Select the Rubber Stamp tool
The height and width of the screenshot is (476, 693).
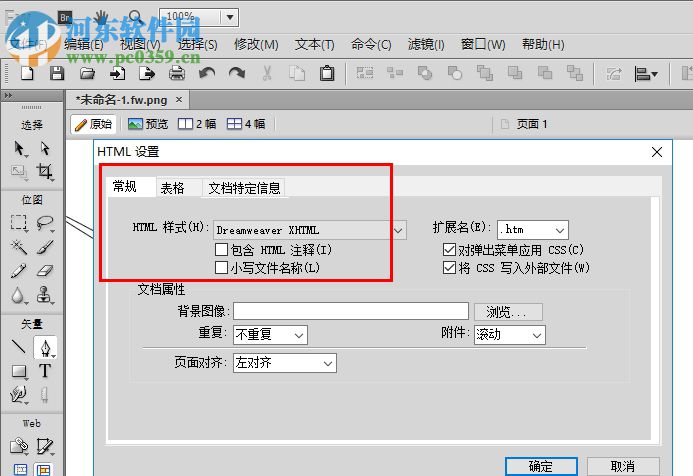click(x=44, y=295)
